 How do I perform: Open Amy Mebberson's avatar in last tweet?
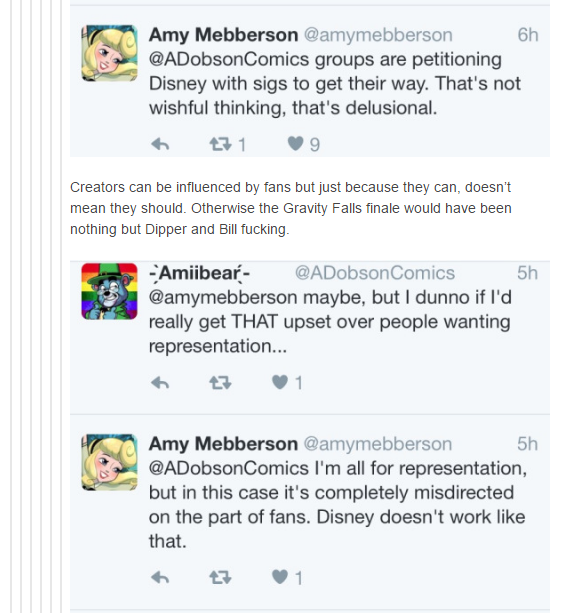(109, 462)
